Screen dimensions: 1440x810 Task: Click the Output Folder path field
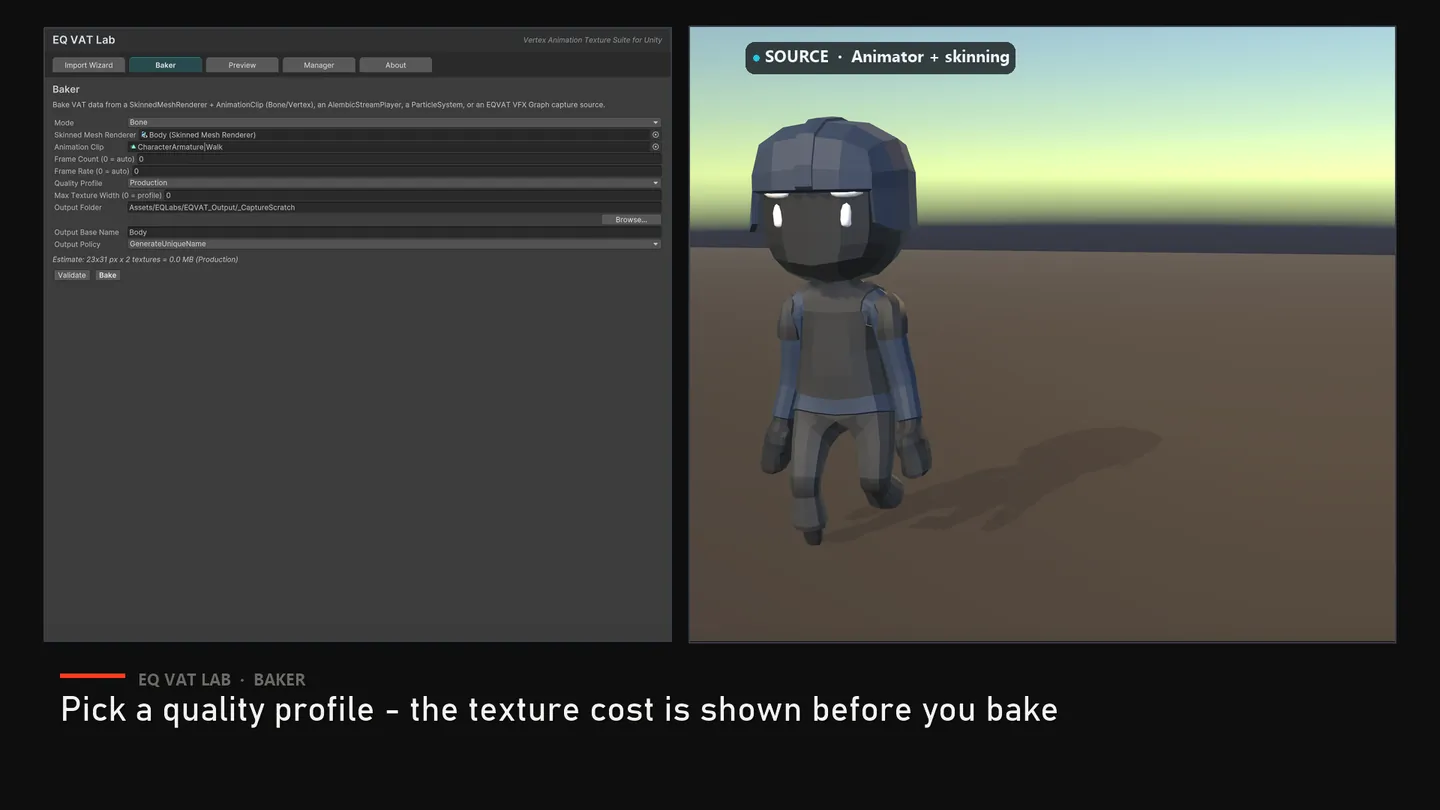click(394, 207)
